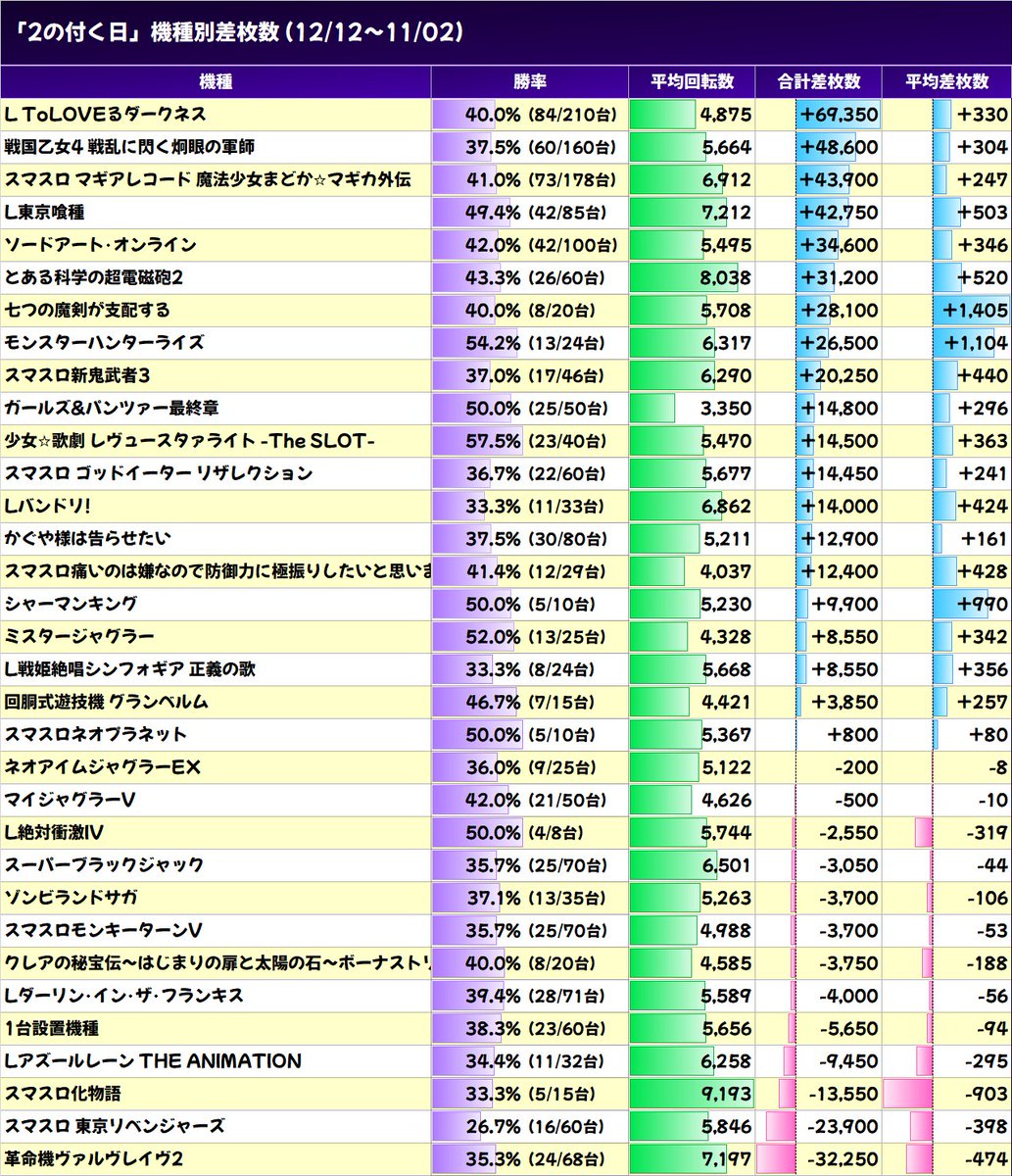The width and height of the screenshot is (1012, 1176).
Task: Click the -32,250 total for 革命機ヴァルヴレイヴ2
Action: [x=843, y=1159]
